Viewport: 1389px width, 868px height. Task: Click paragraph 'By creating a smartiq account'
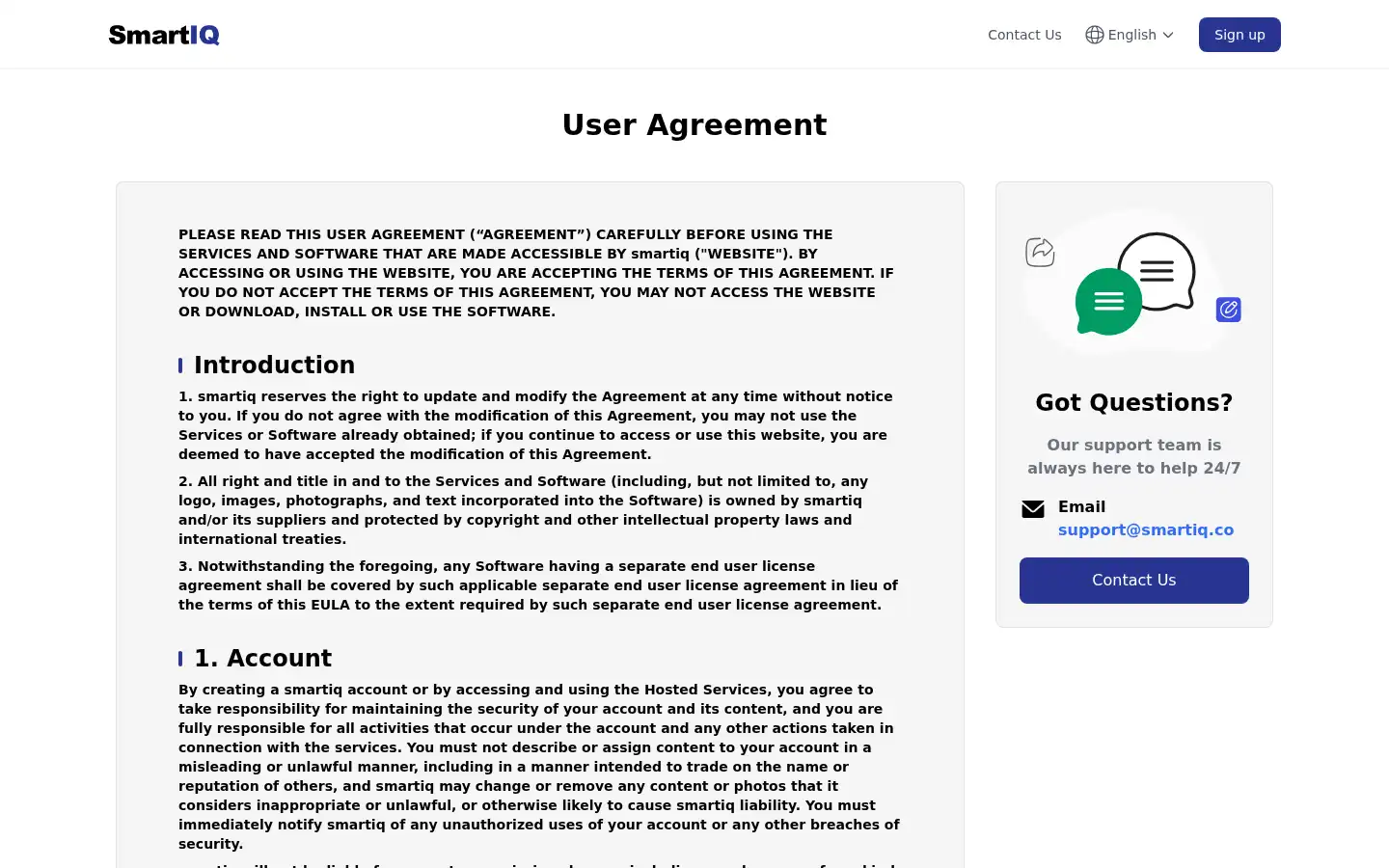coord(539,767)
